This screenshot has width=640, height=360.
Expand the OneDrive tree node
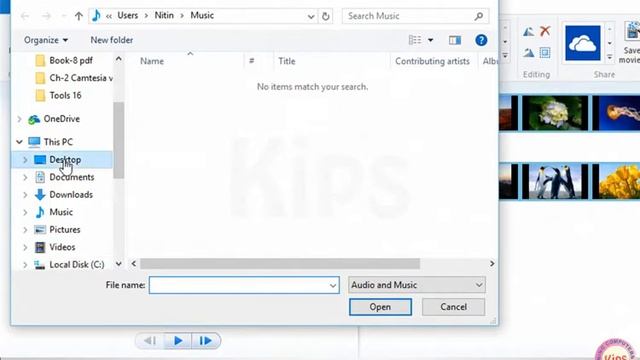pyautogui.click(x=19, y=119)
